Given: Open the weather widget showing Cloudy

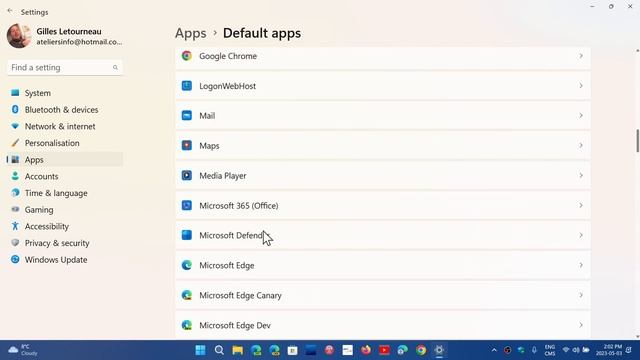Looking at the screenshot, I should pos(23,350).
